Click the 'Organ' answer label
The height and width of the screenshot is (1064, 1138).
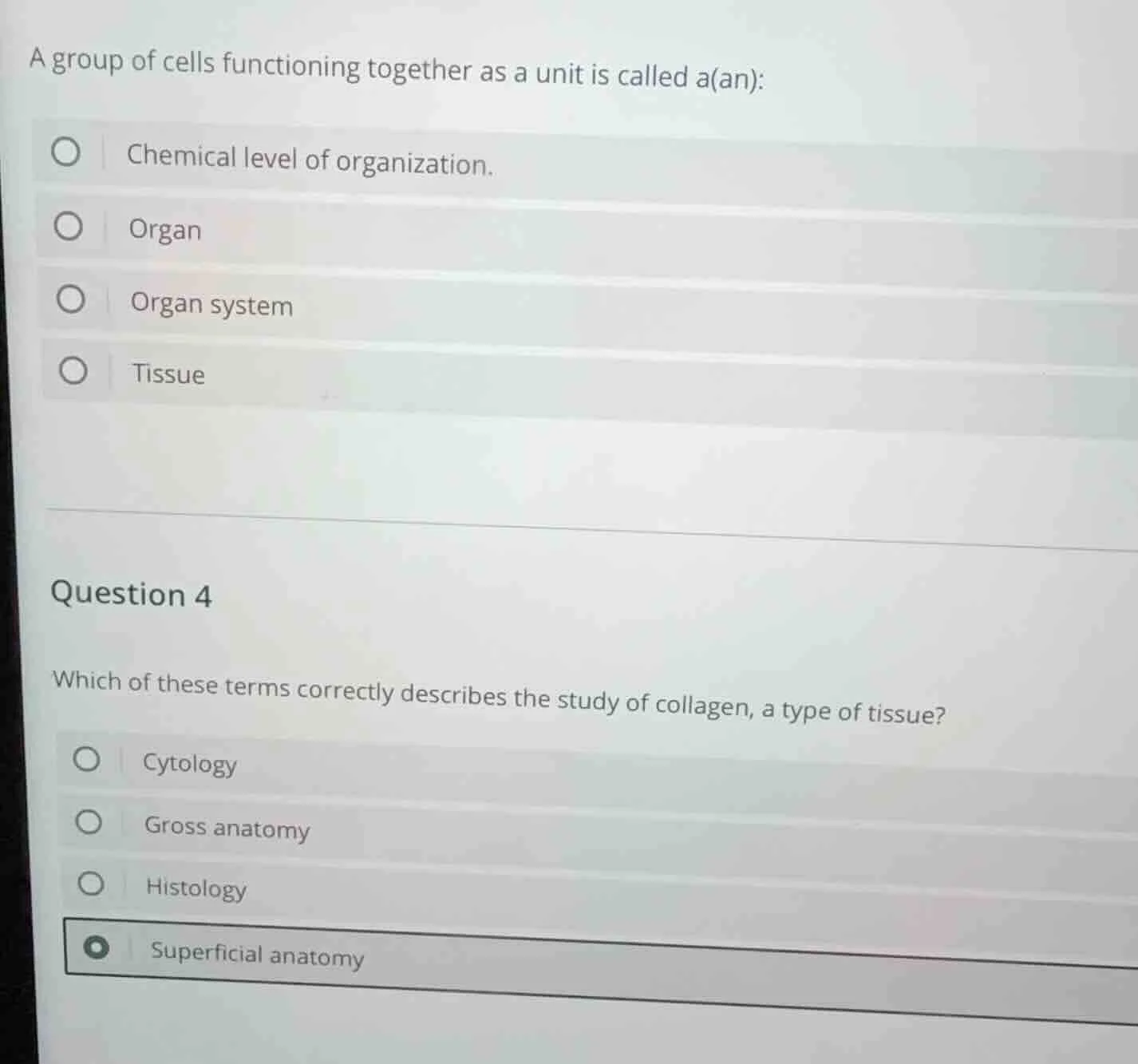[x=165, y=230]
